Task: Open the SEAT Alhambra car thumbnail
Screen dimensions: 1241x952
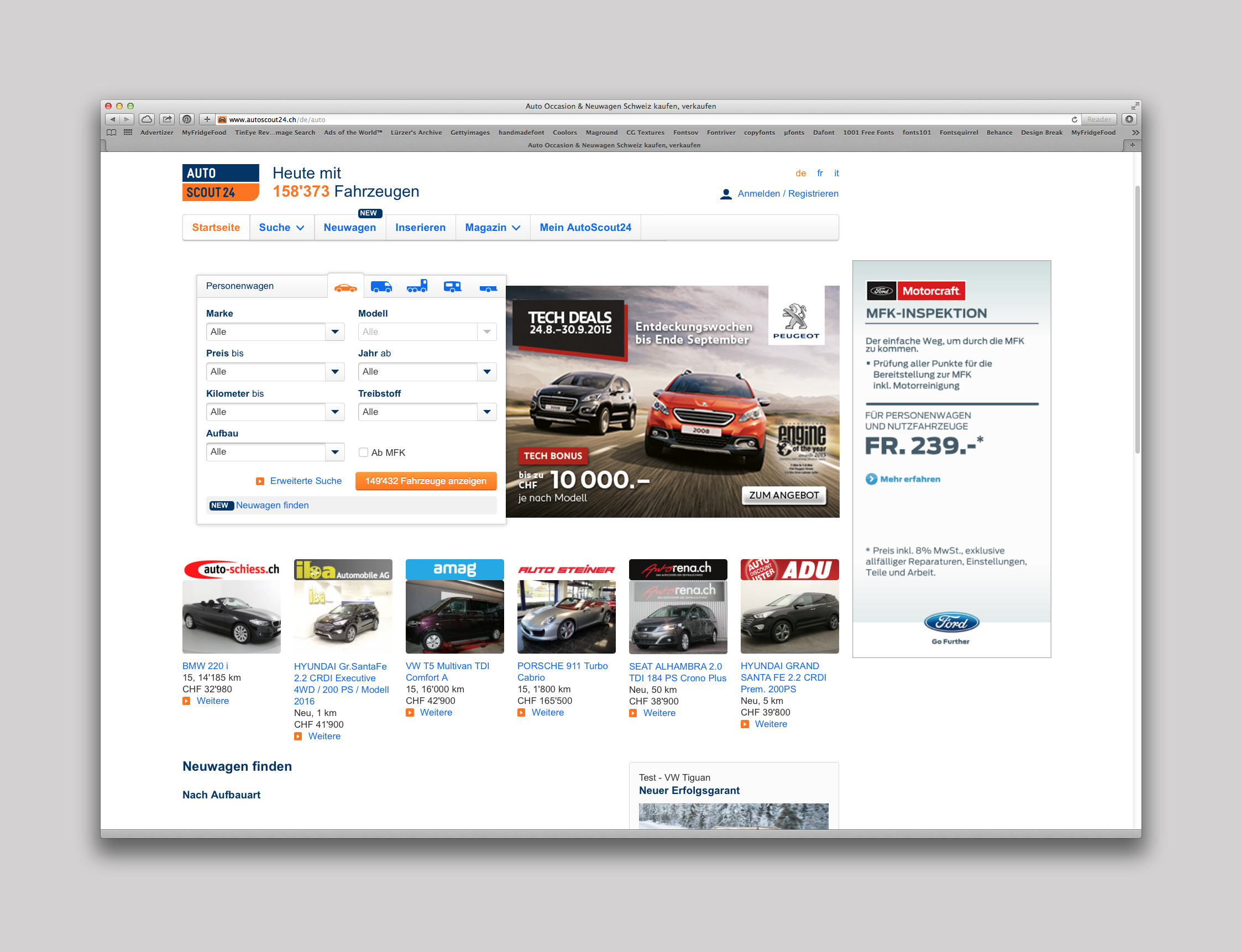Action: coord(678,617)
